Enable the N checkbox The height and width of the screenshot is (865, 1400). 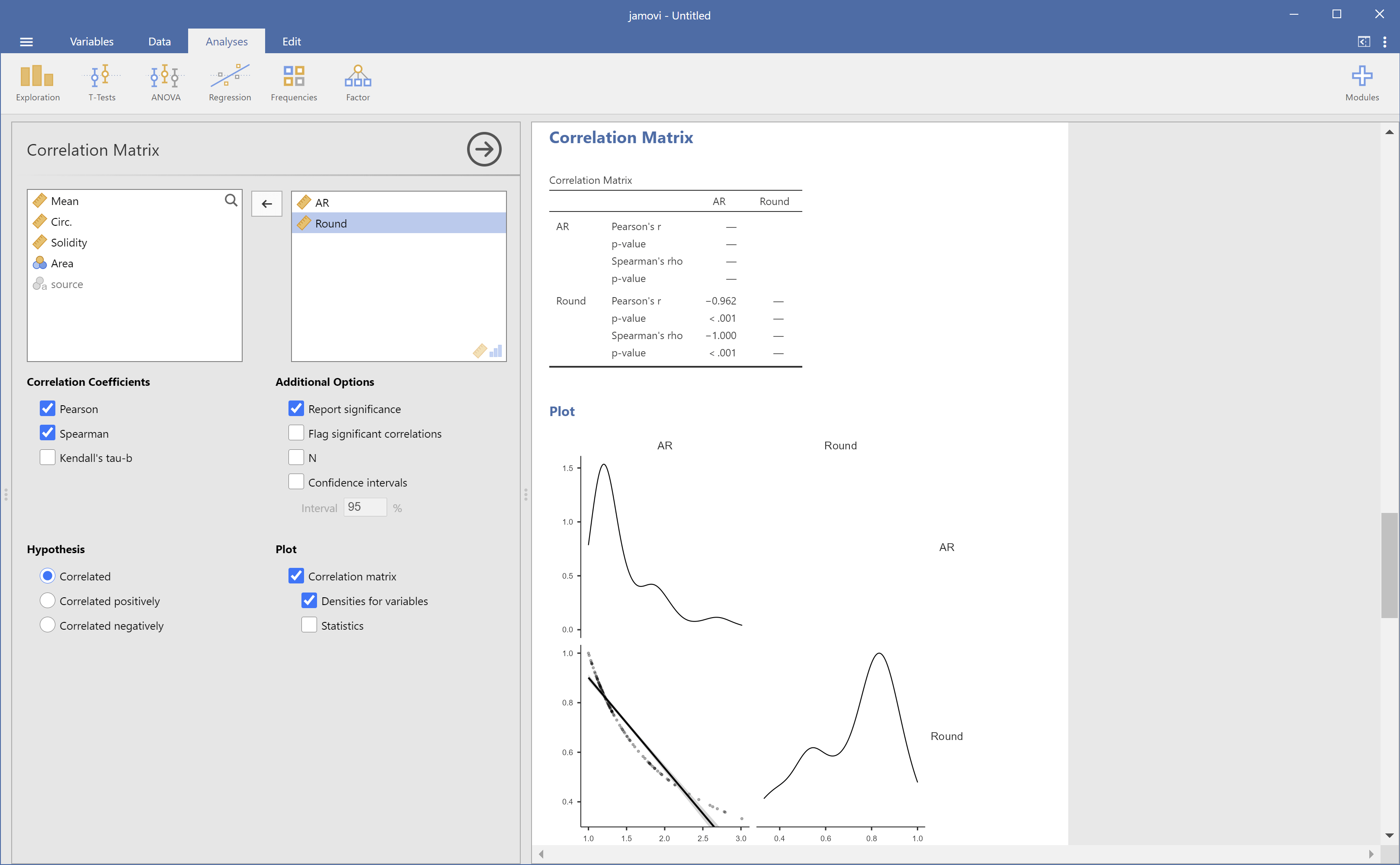(x=296, y=458)
